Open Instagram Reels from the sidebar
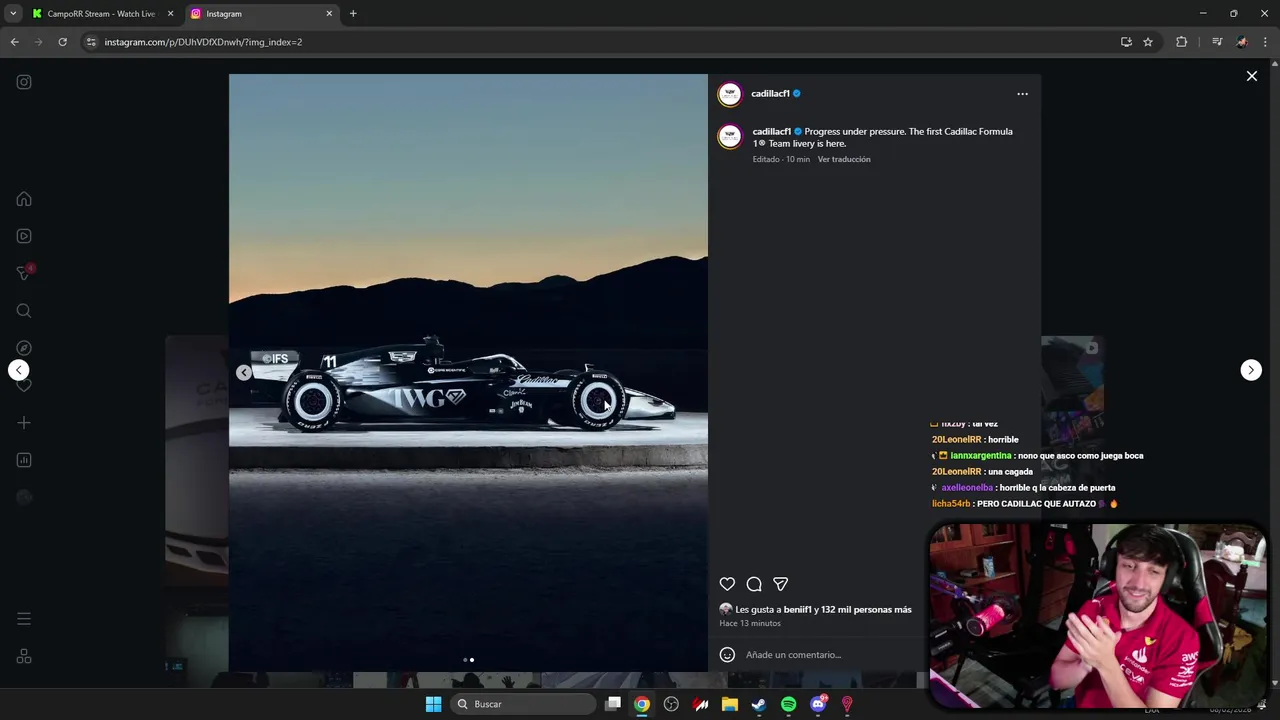Image resolution: width=1280 pixels, height=720 pixels. pyautogui.click(x=24, y=236)
